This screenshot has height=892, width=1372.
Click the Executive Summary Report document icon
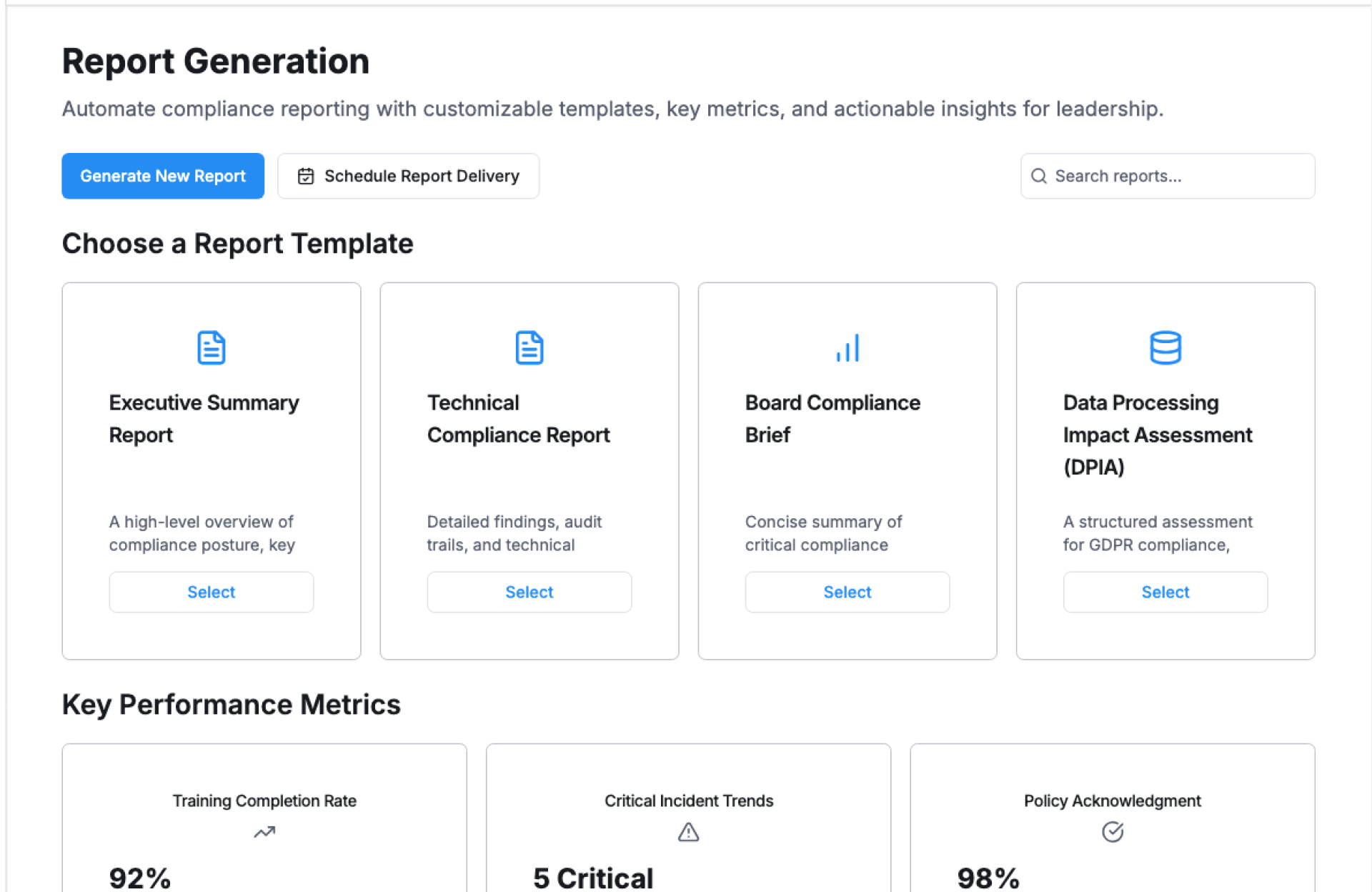[211, 348]
